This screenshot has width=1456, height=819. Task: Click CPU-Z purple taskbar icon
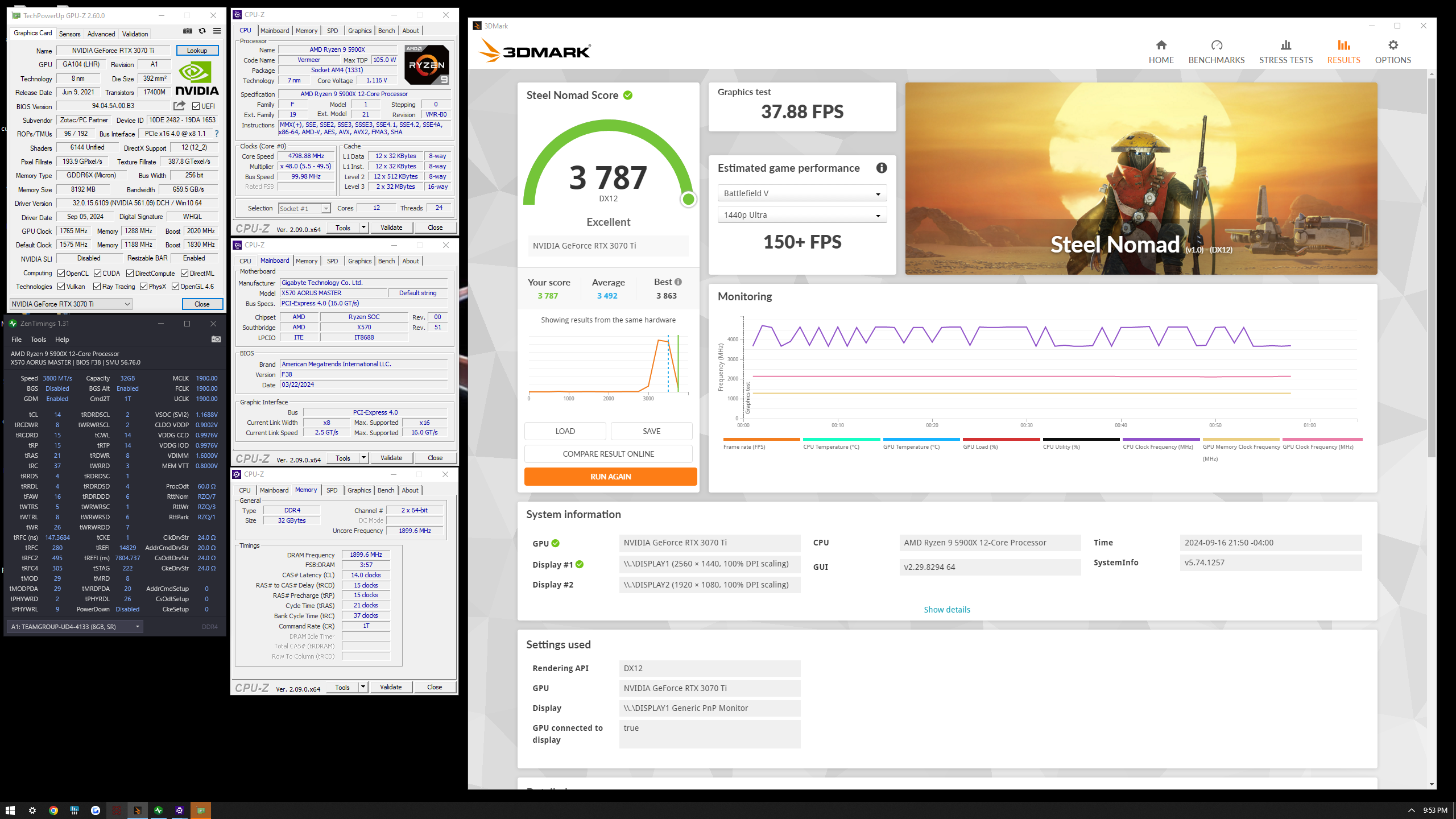tap(179, 810)
